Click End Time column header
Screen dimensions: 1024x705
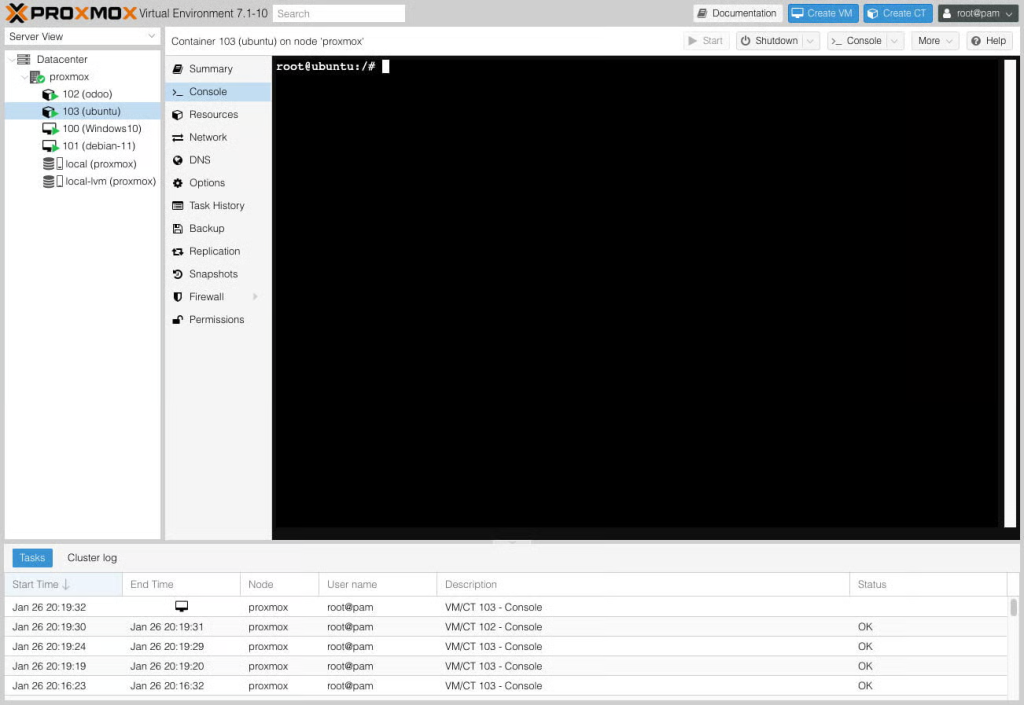181,584
